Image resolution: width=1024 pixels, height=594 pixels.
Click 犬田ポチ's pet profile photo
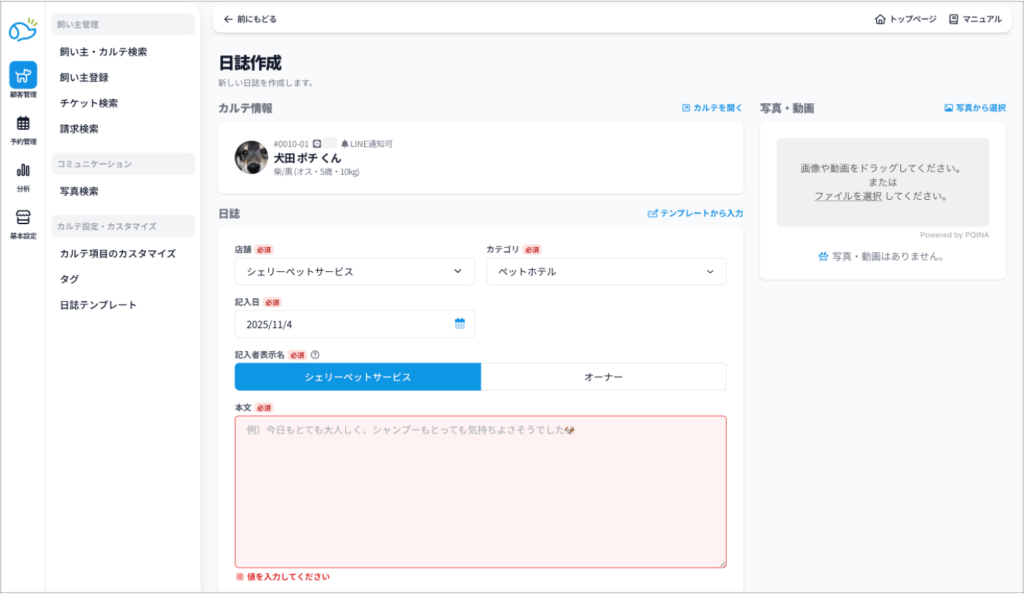click(251, 157)
